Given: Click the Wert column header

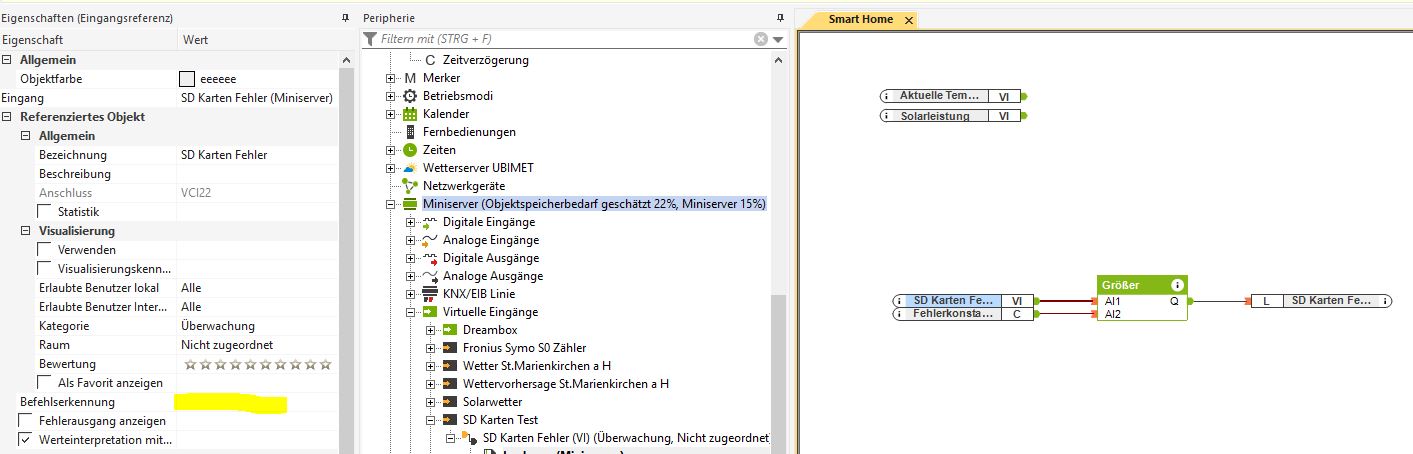Looking at the screenshot, I should click(194, 40).
